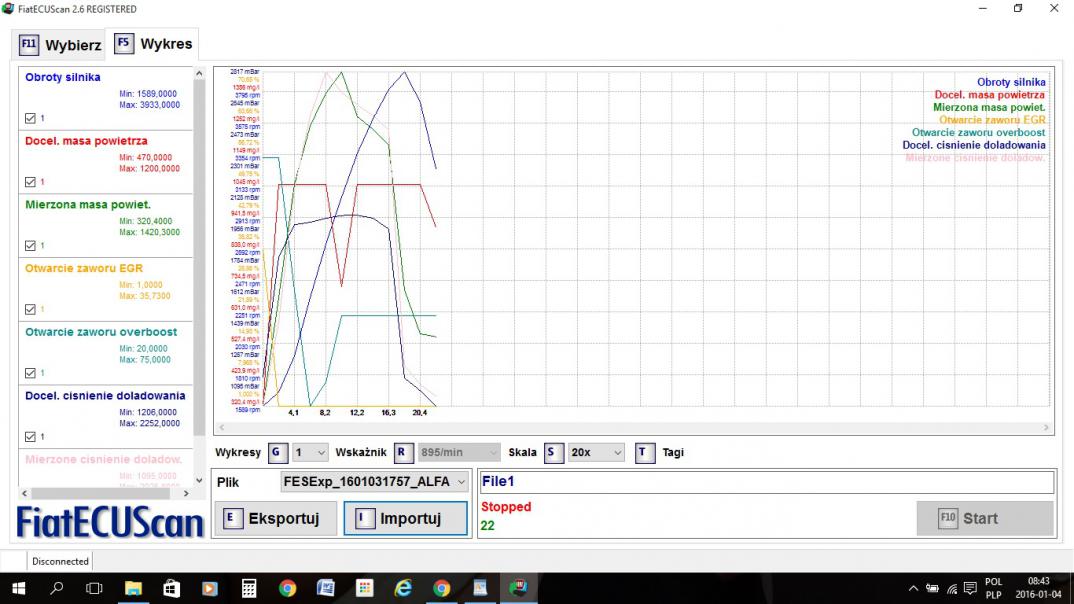Switch to FiatECUScan taskbar icon

pyautogui.click(x=519, y=588)
